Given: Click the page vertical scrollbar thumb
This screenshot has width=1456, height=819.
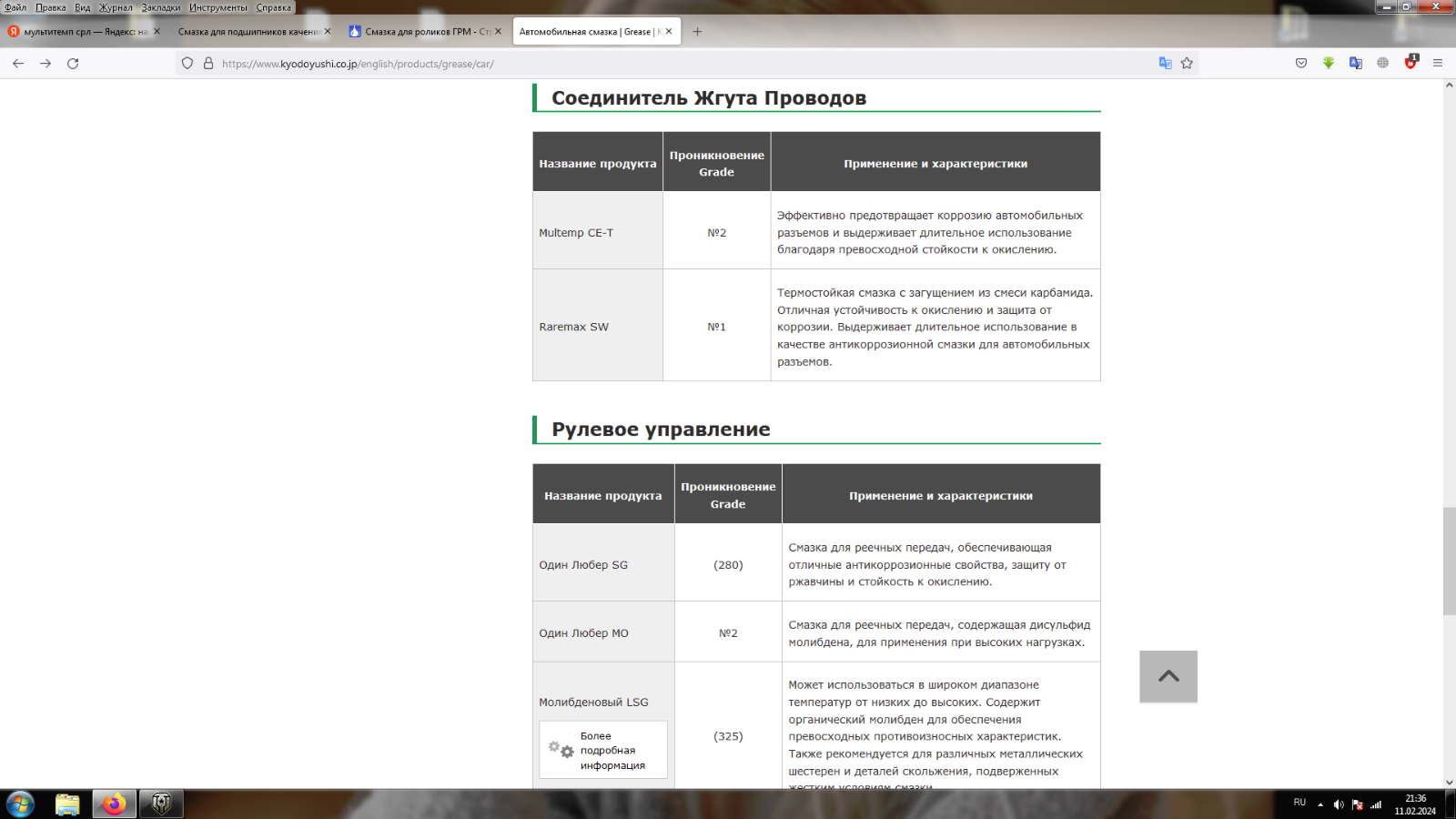Looking at the screenshot, I should tap(1449, 561).
